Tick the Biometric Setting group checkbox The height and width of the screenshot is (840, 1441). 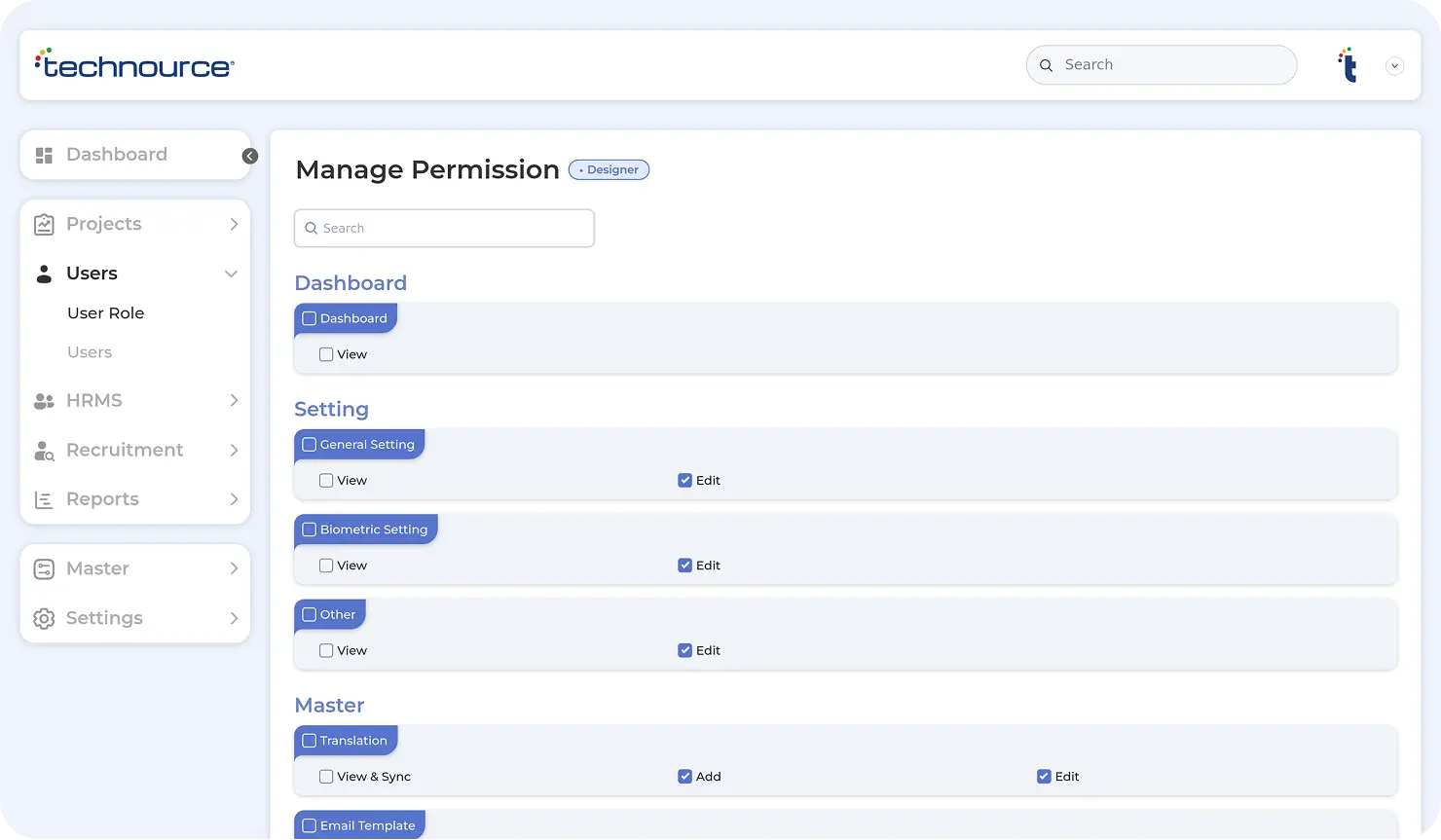310,530
